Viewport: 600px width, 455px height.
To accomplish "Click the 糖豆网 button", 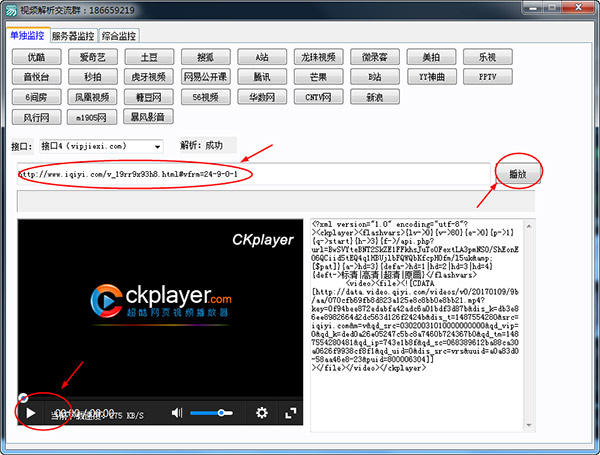I will click(x=148, y=97).
